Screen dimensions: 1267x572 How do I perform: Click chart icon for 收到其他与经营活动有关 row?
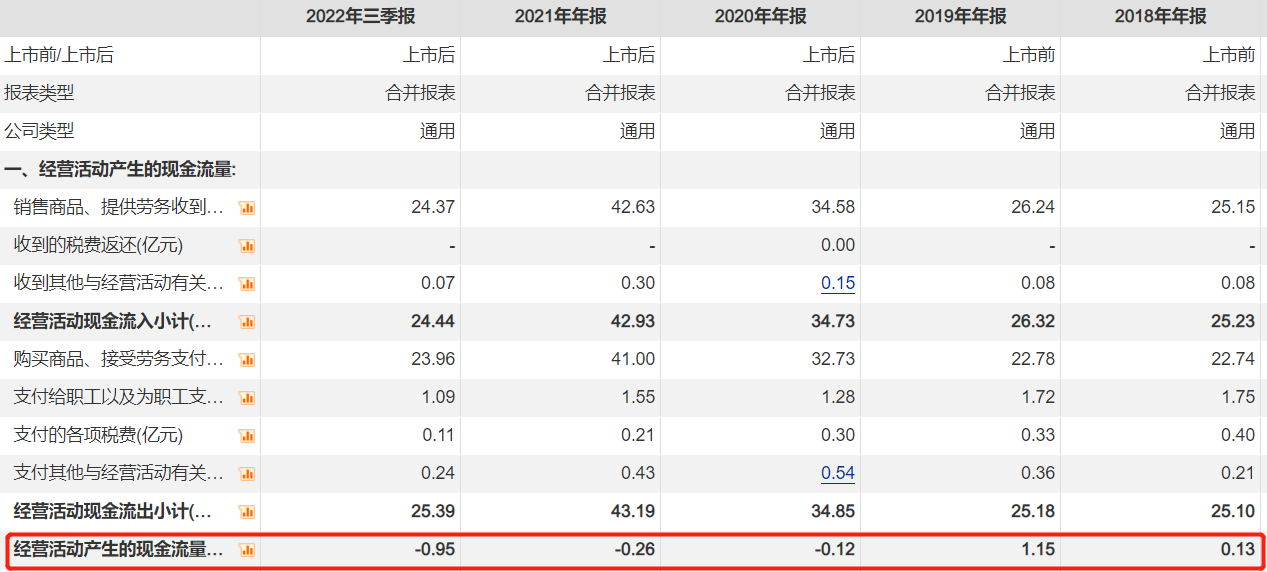[247, 284]
